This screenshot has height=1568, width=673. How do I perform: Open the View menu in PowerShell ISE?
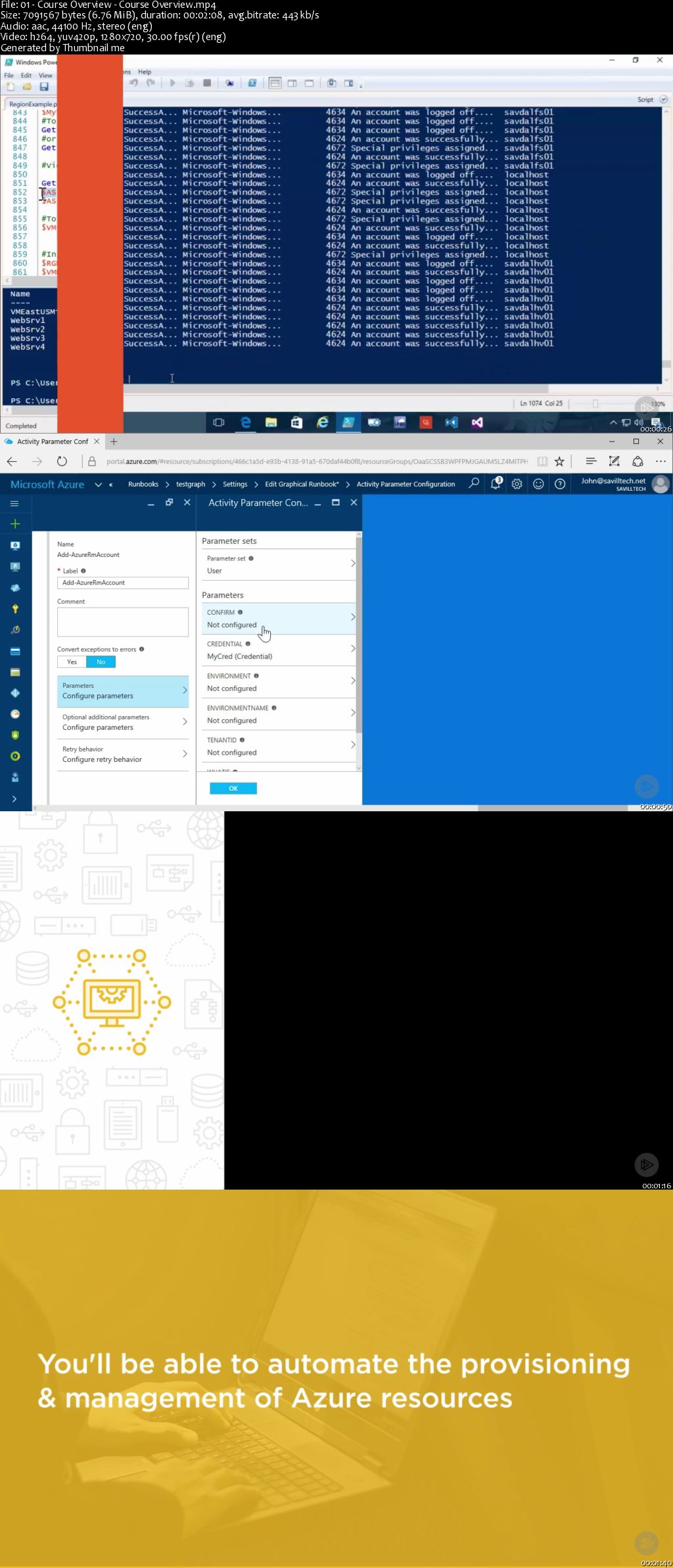45,75
